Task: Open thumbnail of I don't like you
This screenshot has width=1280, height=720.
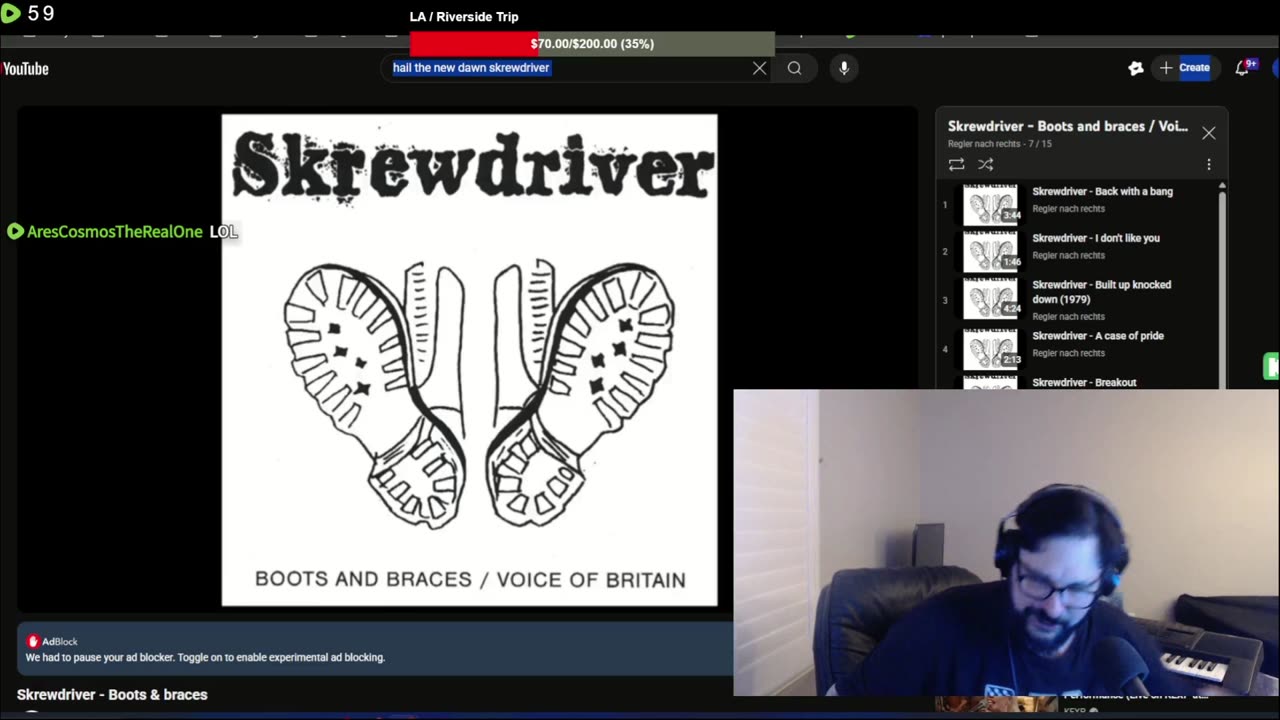Action: (991, 252)
